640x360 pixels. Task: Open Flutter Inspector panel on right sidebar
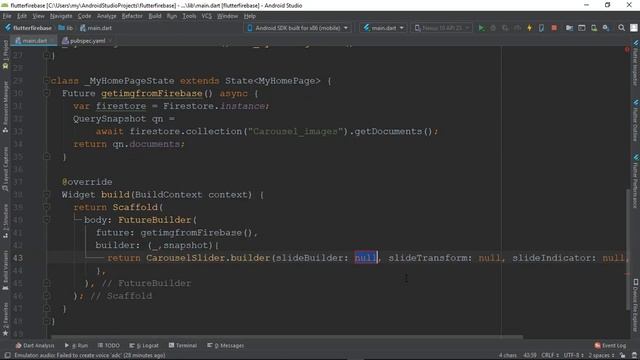pos(636,63)
